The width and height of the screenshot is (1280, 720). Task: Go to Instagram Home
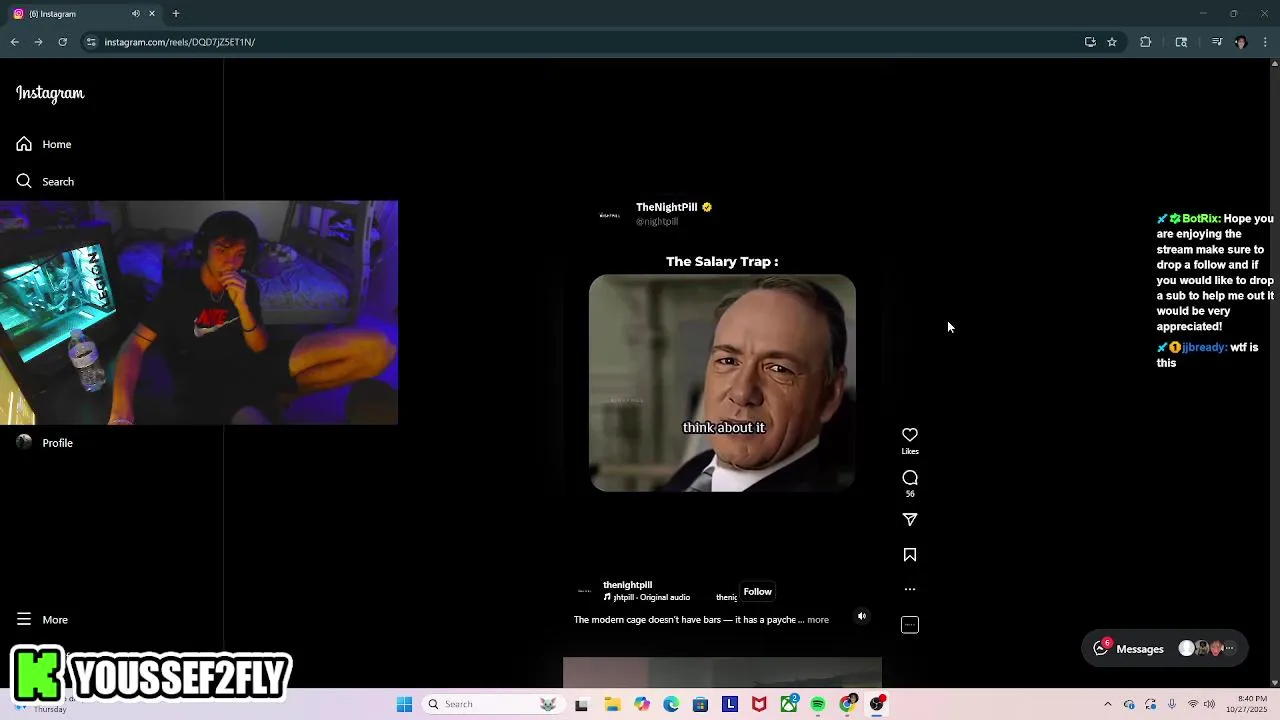(x=44, y=144)
